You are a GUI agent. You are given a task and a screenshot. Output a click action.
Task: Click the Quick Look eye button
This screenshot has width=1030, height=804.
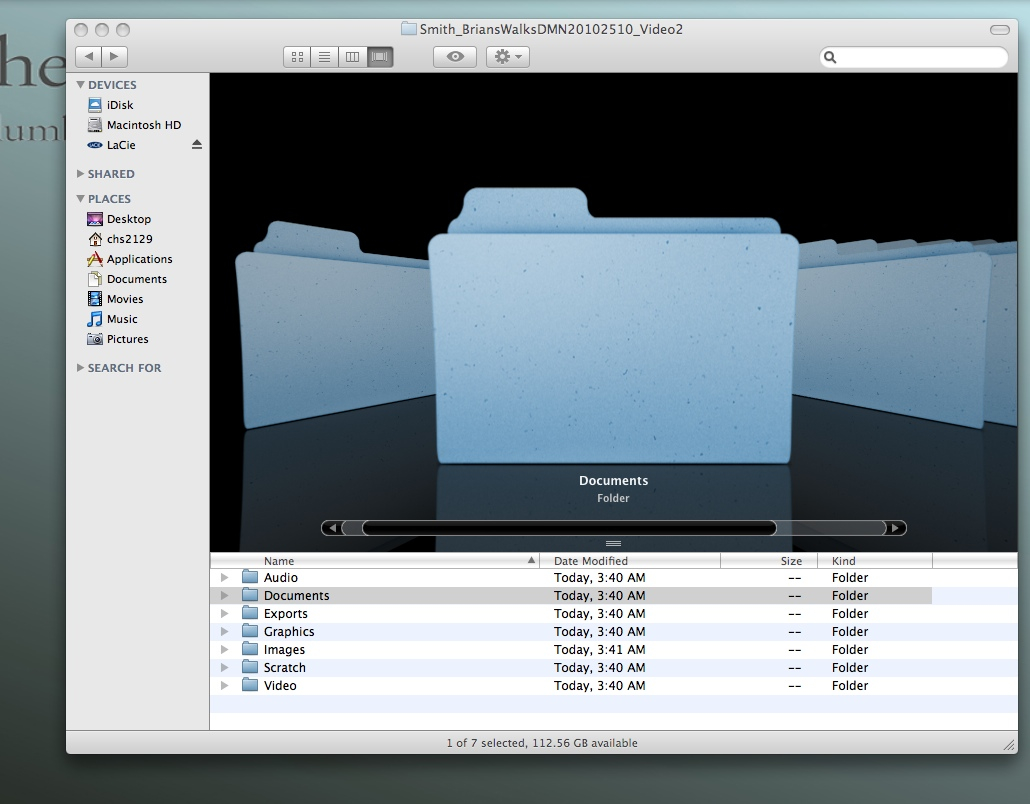(455, 57)
